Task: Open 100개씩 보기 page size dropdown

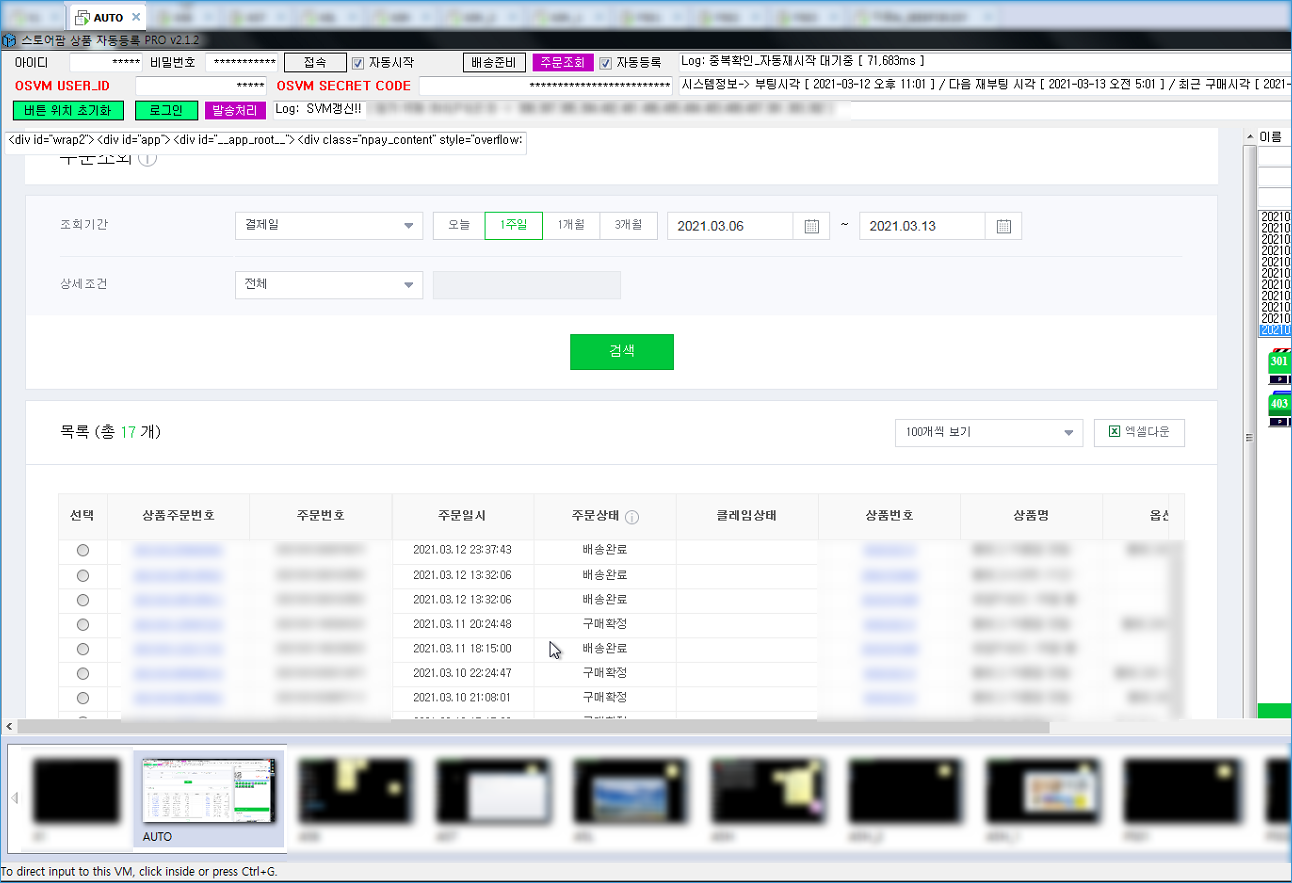Action: tap(989, 433)
